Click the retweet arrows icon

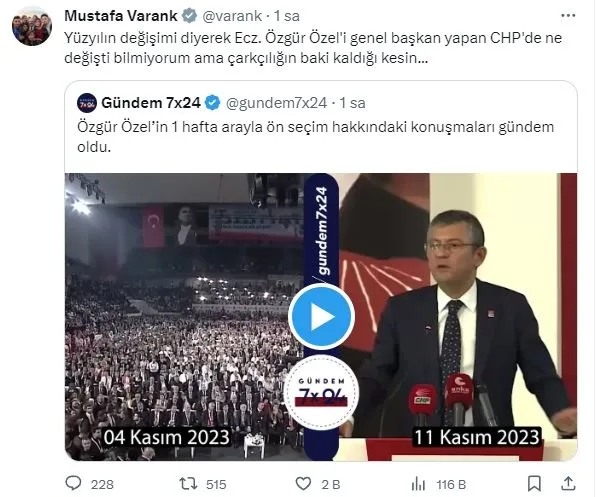188,484
